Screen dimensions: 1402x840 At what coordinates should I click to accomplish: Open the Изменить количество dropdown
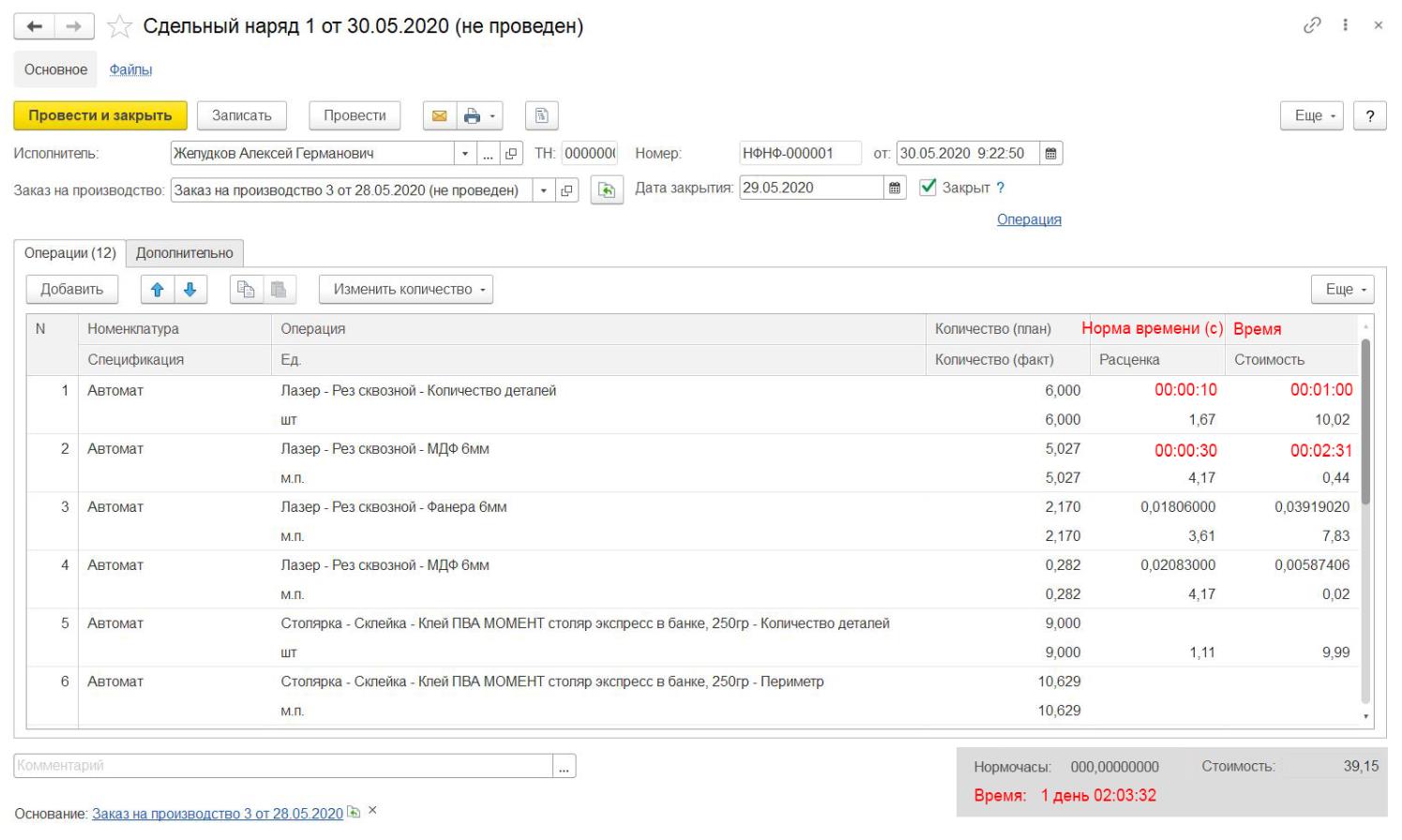pos(405,290)
